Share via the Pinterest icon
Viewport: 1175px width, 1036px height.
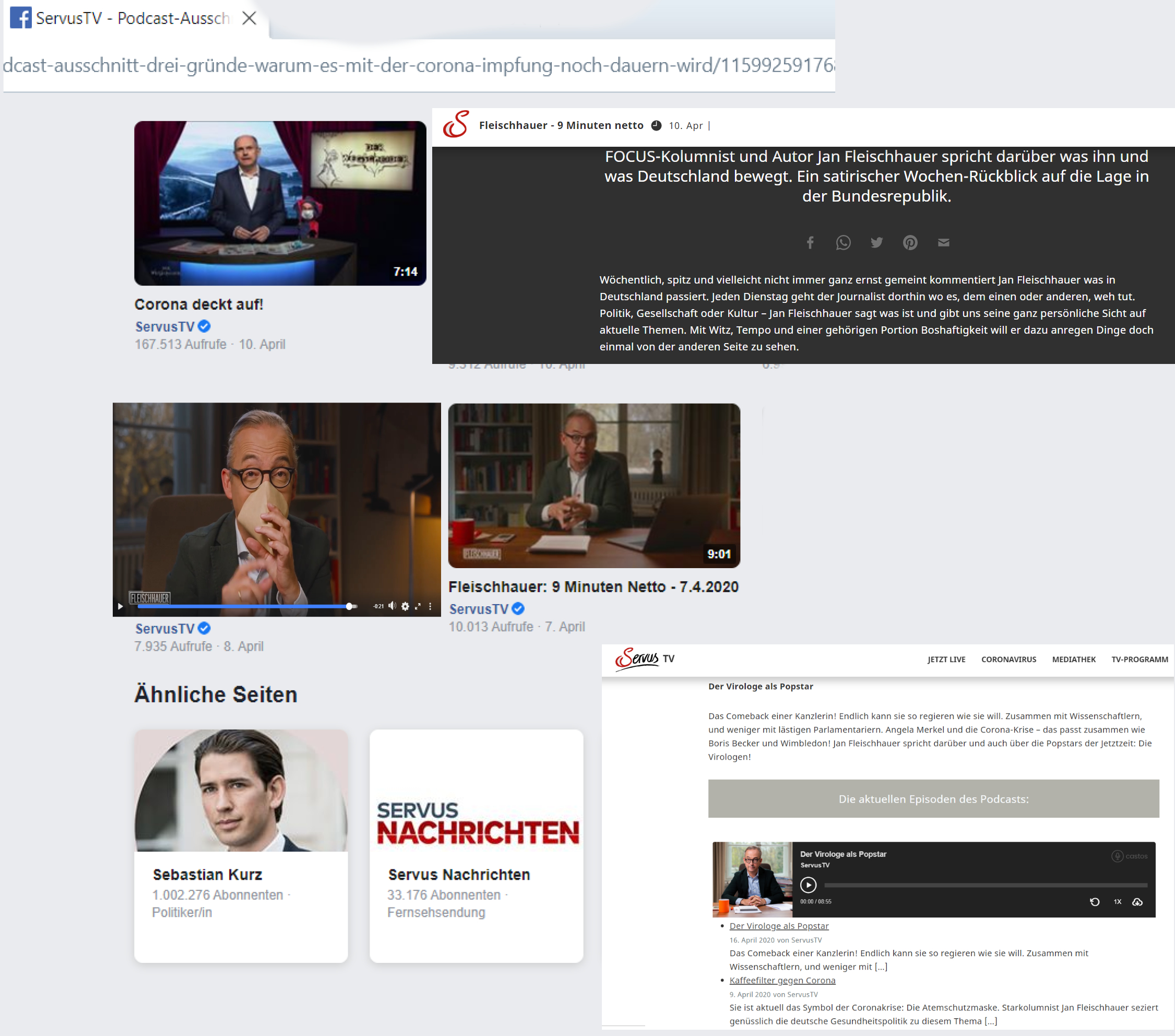click(909, 243)
